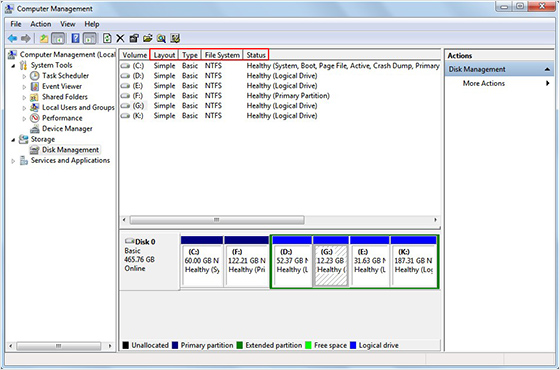Click the Status column header
Screen dimensions: 560x370
(x=256, y=55)
